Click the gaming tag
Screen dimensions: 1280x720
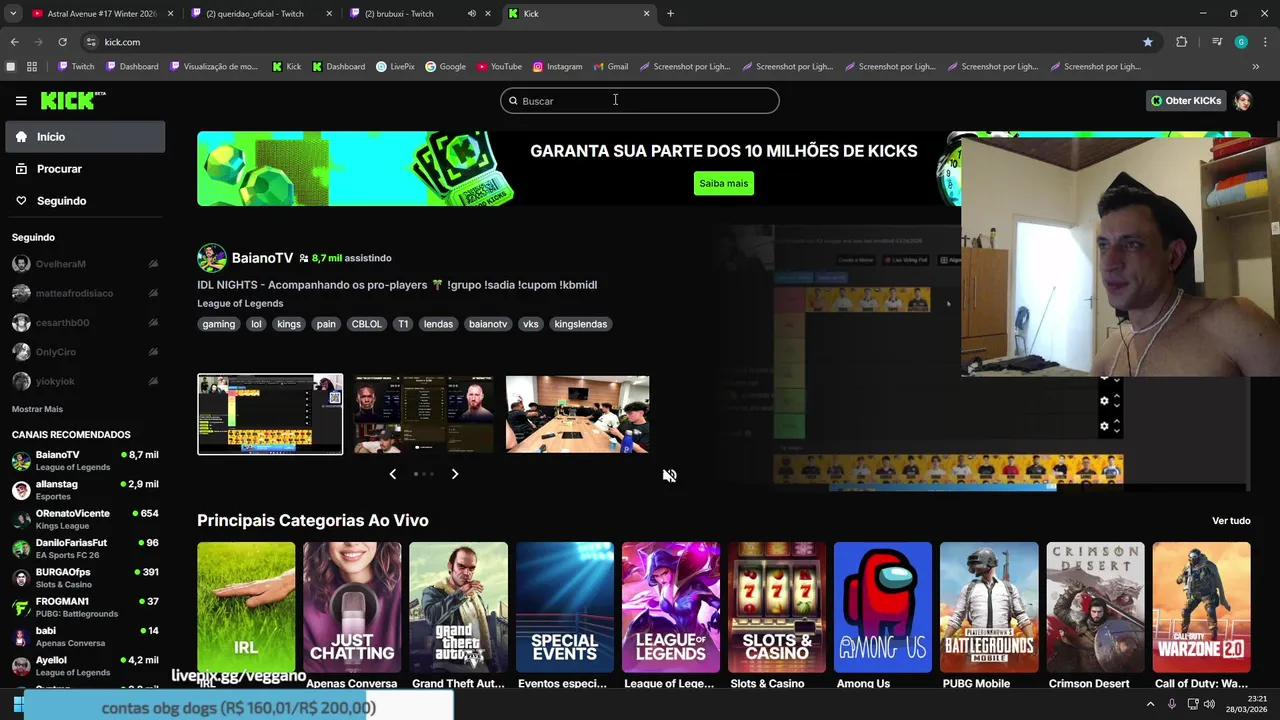[x=218, y=324]
